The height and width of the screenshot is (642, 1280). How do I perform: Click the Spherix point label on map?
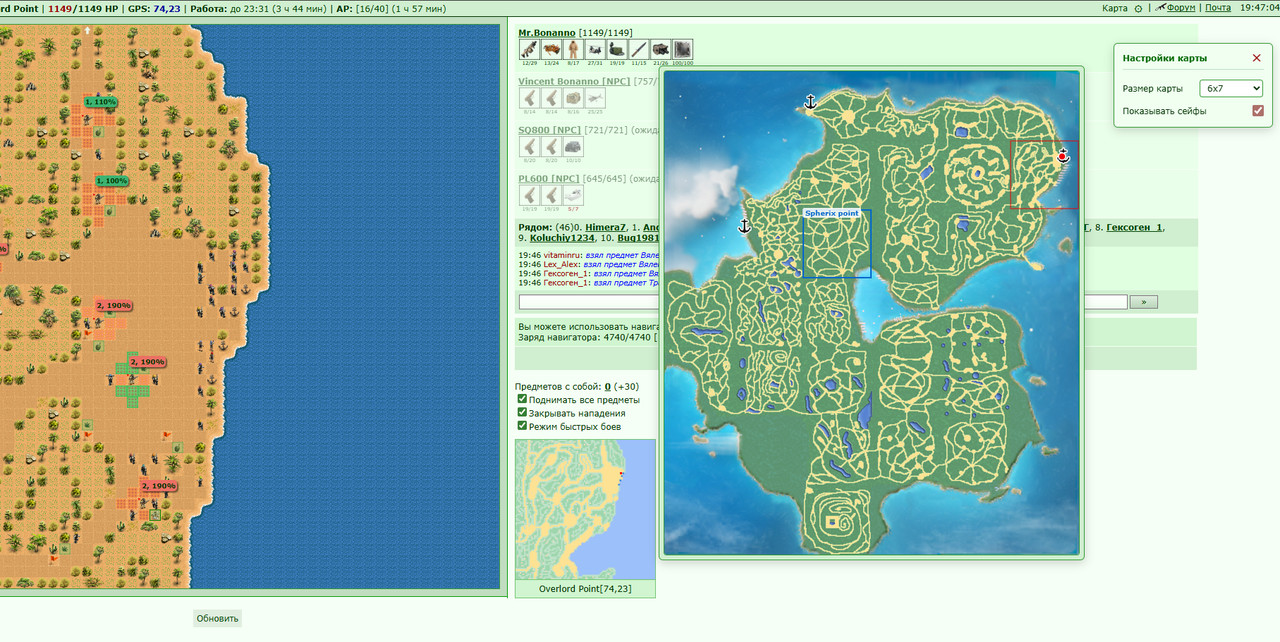[831, 214]
